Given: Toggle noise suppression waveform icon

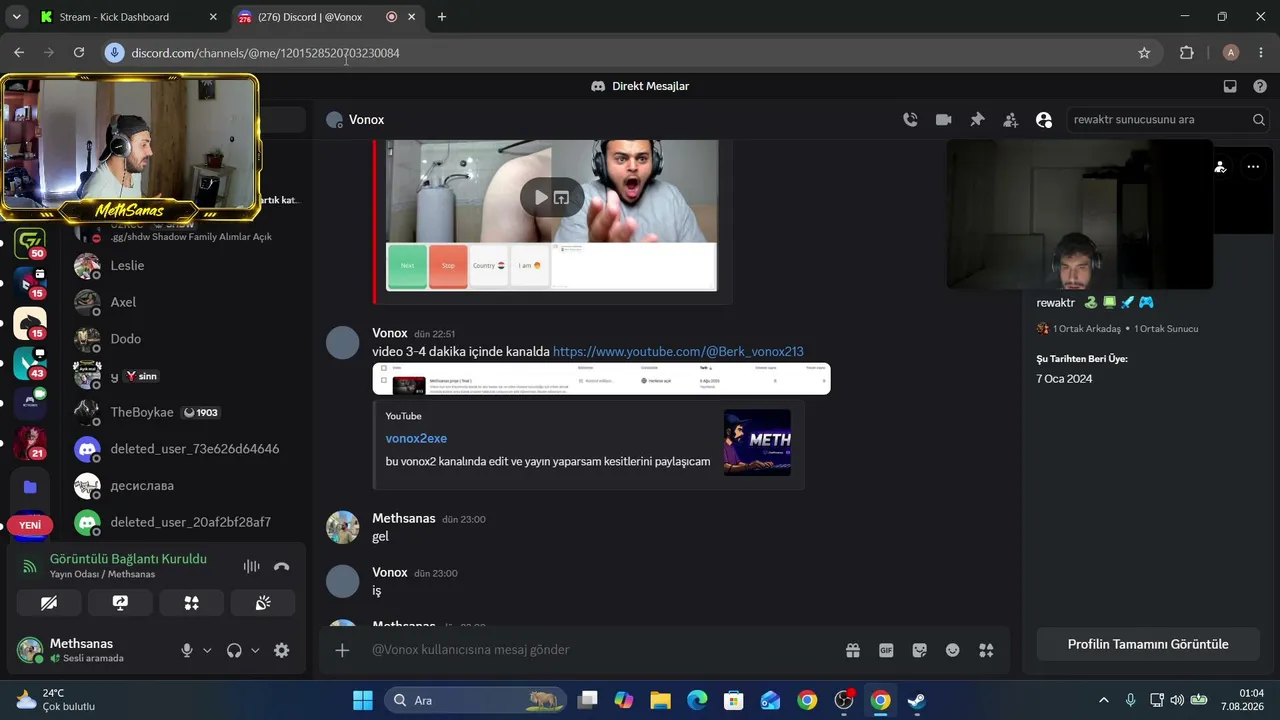Looking at the screenshot, I should point(251,566).
